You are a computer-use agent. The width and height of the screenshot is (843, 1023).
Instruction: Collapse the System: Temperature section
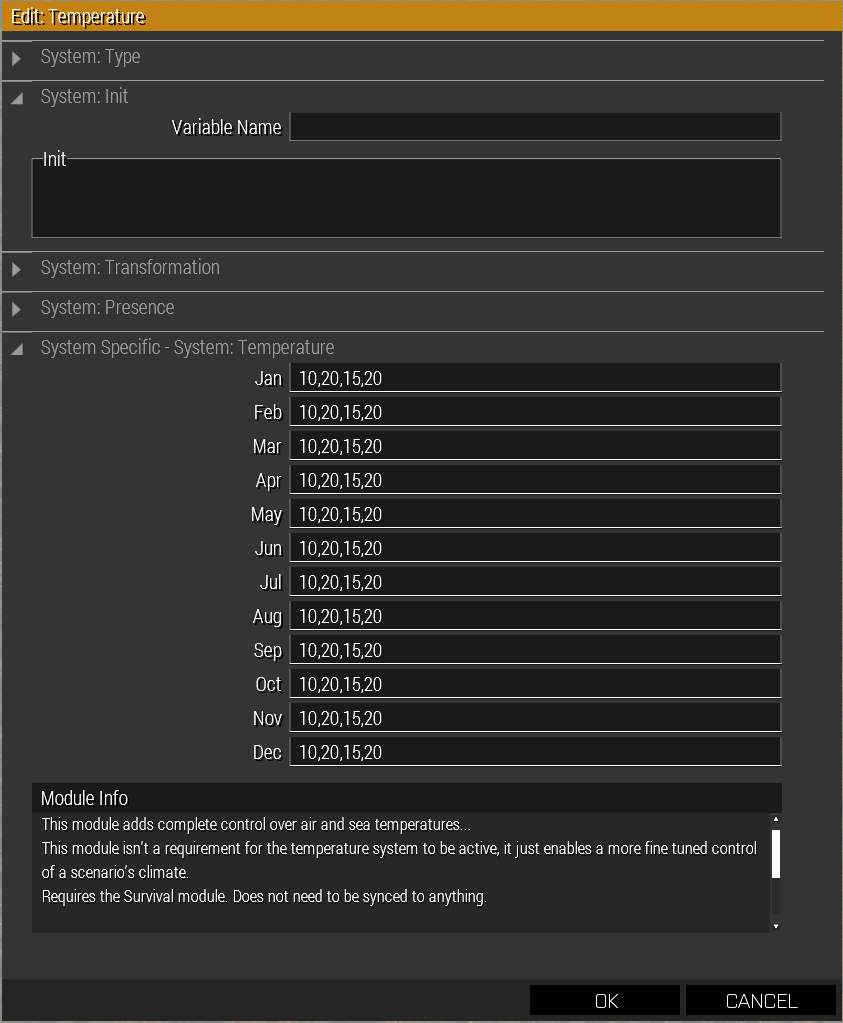[x=16, y=349]
